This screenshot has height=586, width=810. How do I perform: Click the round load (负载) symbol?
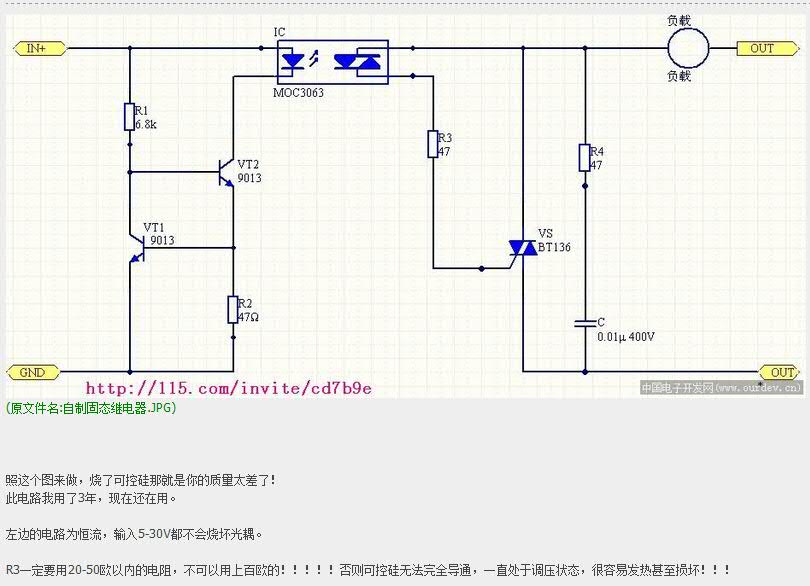pos(687,47)
